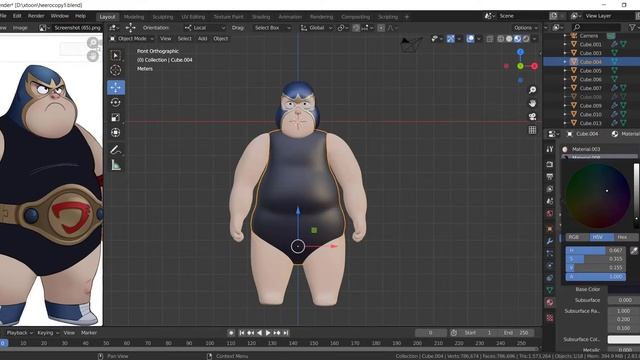Open the Tool properties tab
The image size is (640, 360).
(550, 149)
